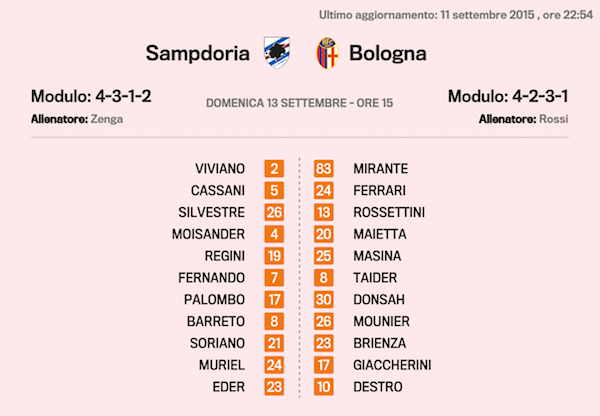Select Viviano's number 2 jersey badge

tap(275, 168)
